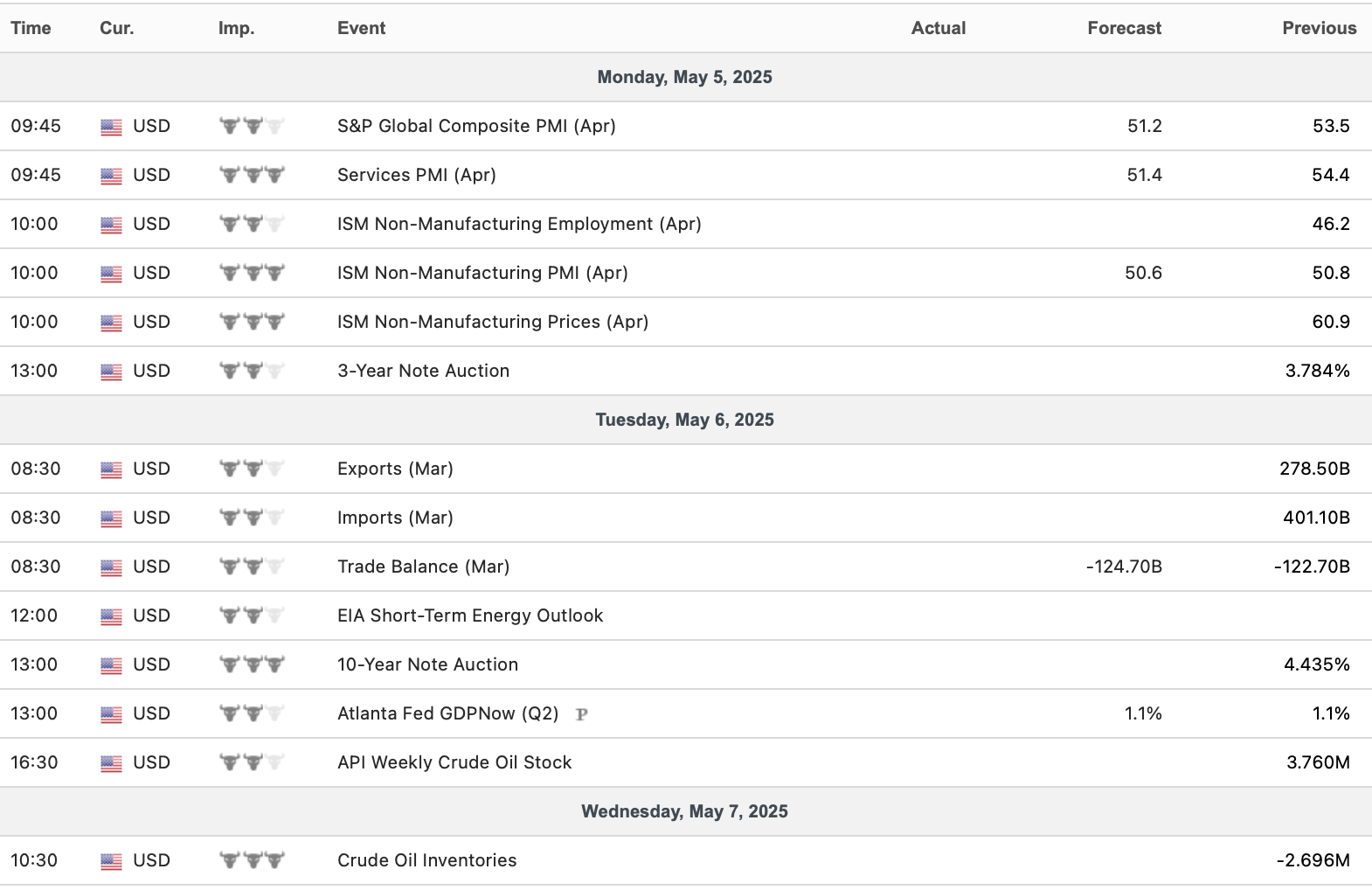Open the EIA Short-Term Energy Outlook event
The image size is (1372, 890).
pyautogui.click(x=470, y=615)
